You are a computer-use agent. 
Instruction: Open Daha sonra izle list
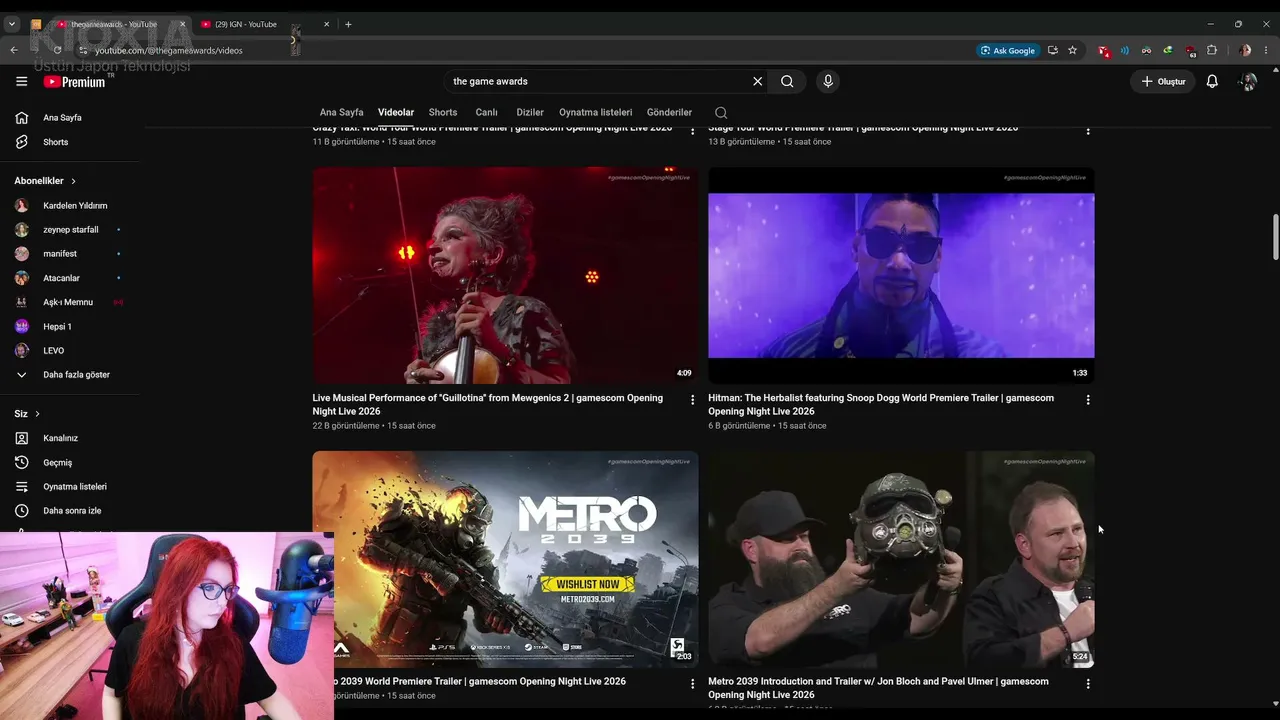[x=70, y=511]
